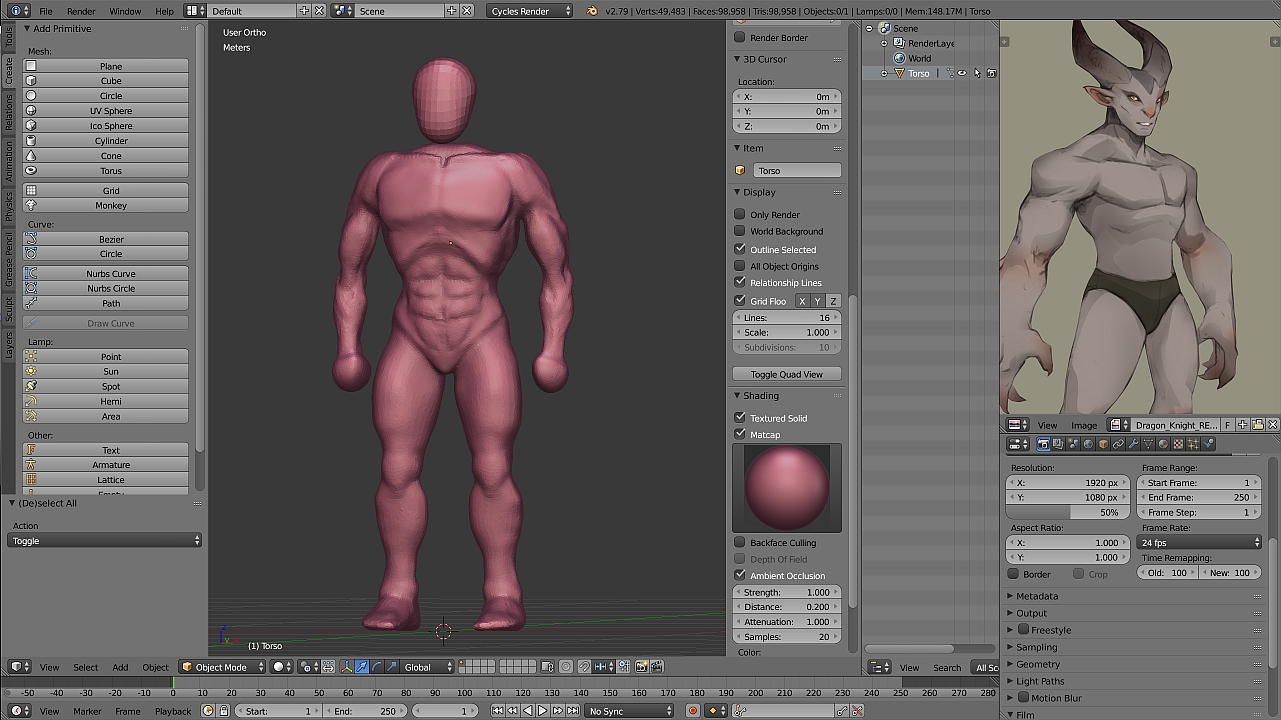Open the Cycles Render engine dropdown
This screenshot has height=720, width=1281.
point(531,11)
